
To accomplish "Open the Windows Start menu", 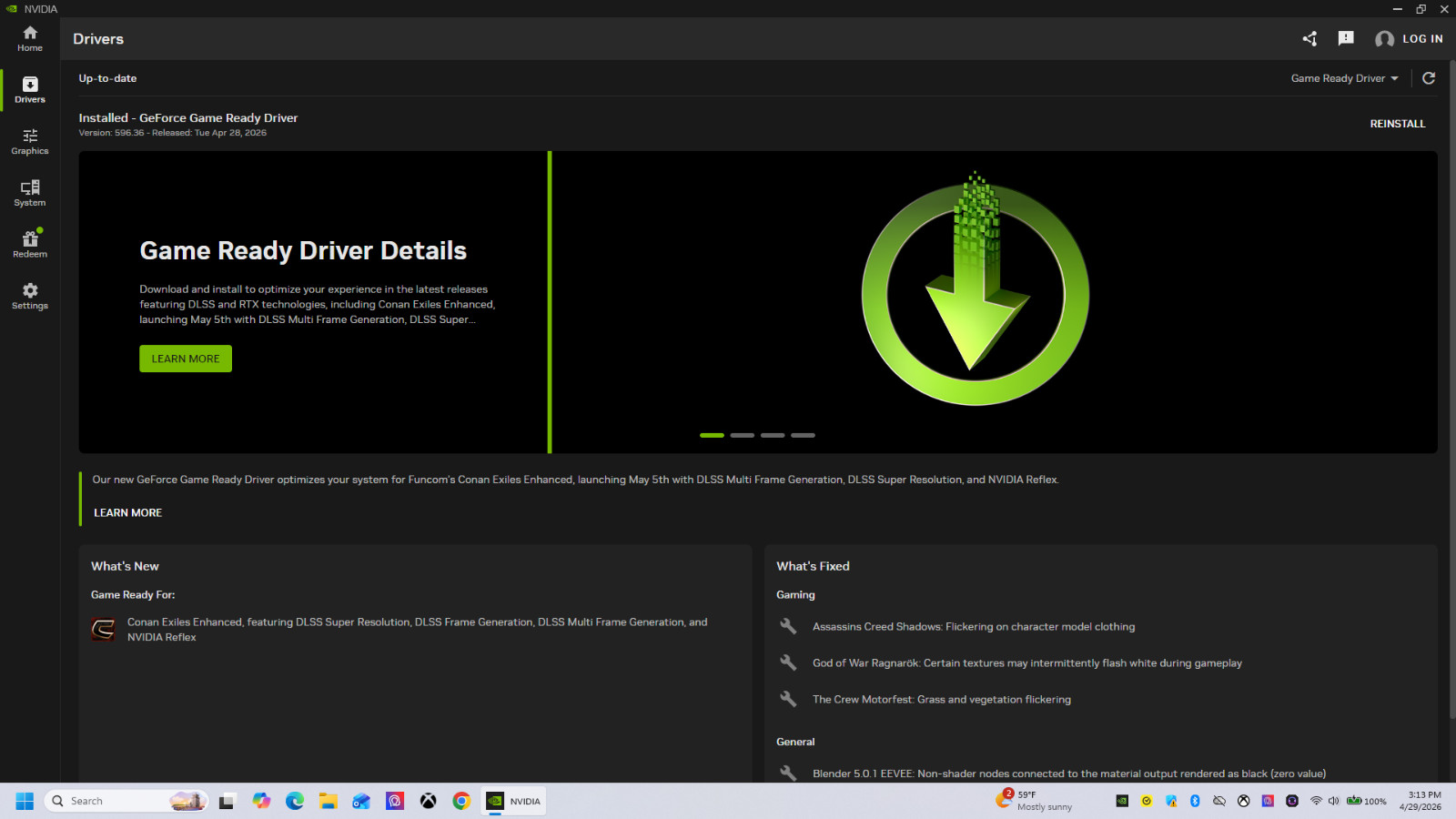I will coord(25,801).
